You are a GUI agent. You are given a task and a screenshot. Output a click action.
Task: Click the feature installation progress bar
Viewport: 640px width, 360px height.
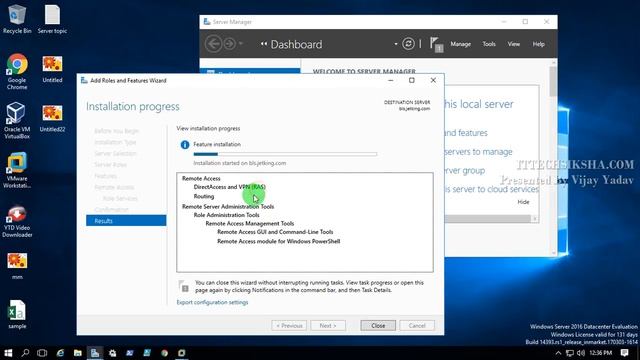[x=285, y=154]
